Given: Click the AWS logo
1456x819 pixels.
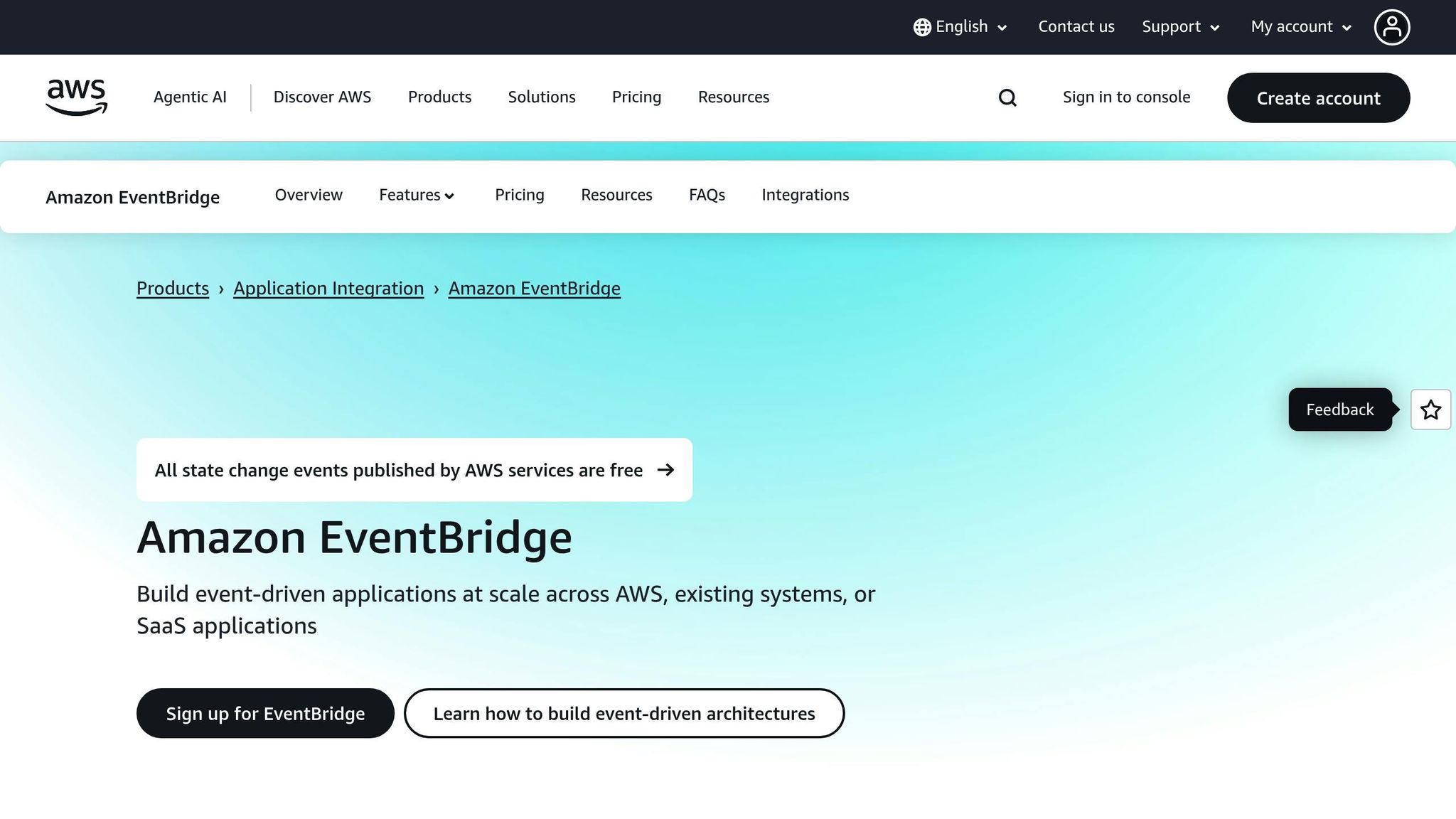Looking at the screenshot, I should [75, 97].
